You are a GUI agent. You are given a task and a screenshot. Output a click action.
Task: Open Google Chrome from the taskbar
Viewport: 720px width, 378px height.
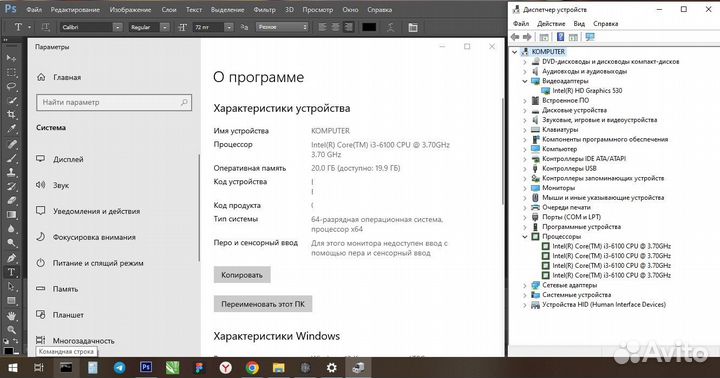tap(252, 367)
